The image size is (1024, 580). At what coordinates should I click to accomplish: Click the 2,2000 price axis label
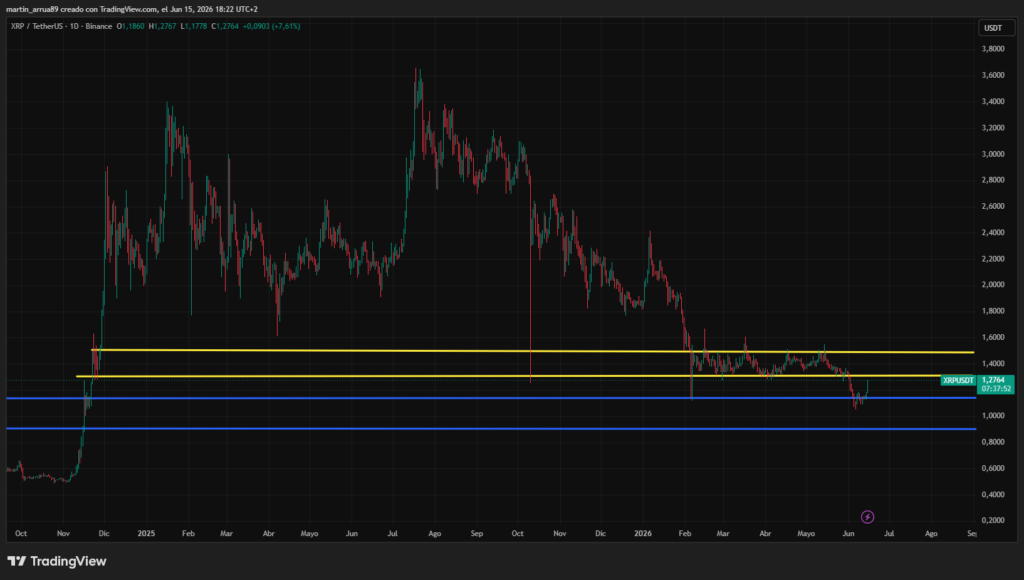coord(993,259)
